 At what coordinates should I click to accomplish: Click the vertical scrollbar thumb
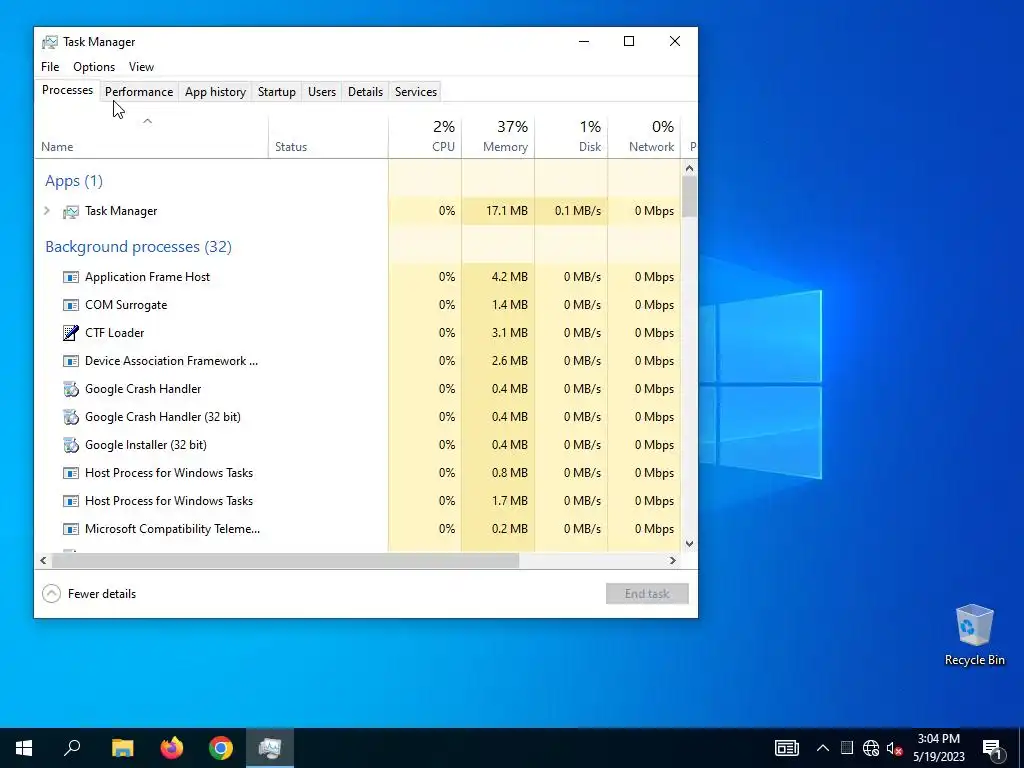[689, 197]
